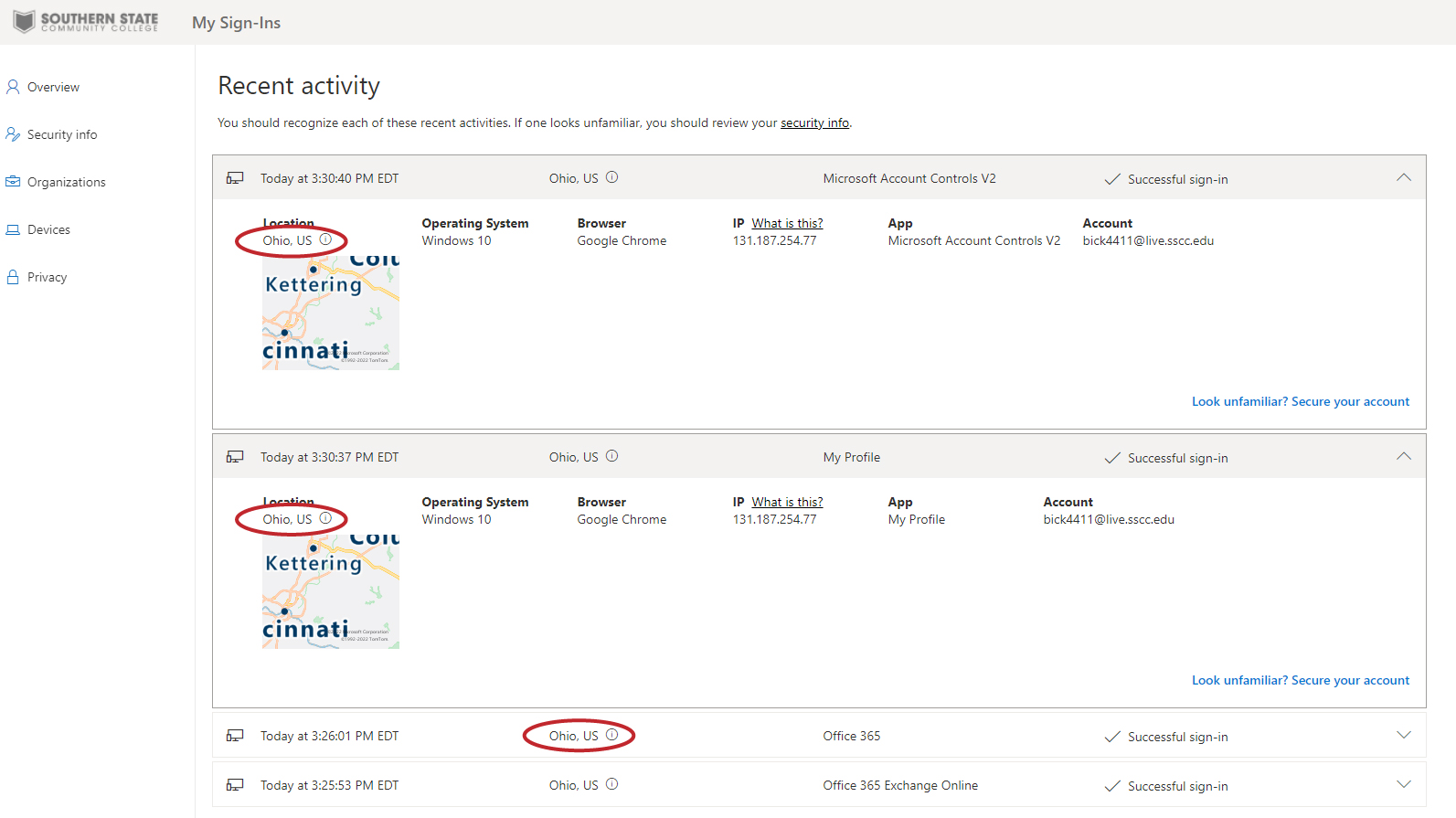The image size is (1456, 818).
Task: Go to Organizations in the sidebar
Action: (67, 182)
